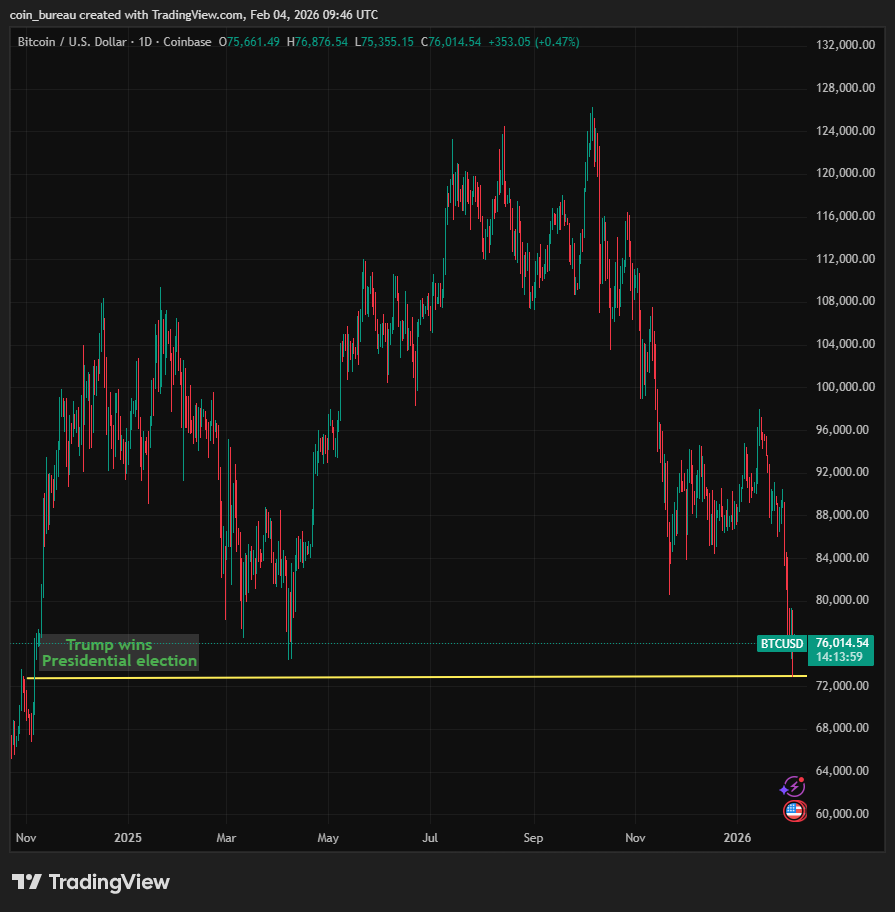Click the Jul label on time axis
Screen dimensions: 895x912
(430, 838)
